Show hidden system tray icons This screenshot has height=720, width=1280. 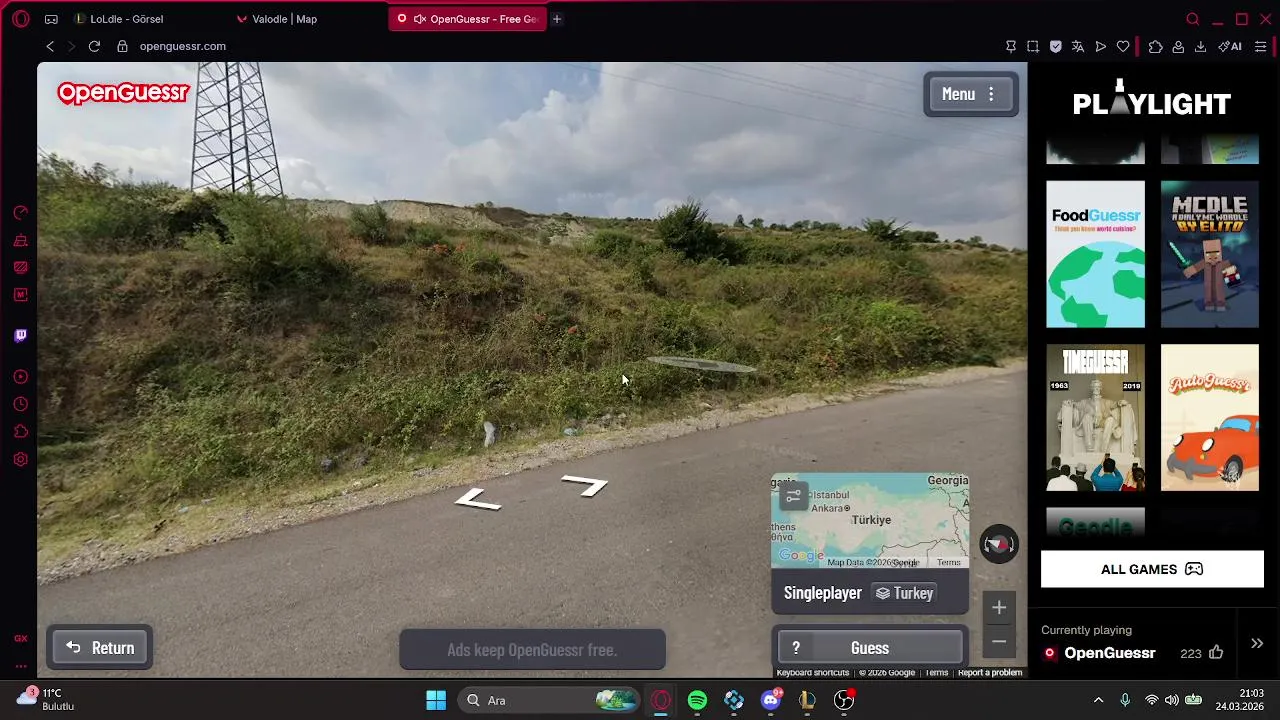(x=1098, y=700)
